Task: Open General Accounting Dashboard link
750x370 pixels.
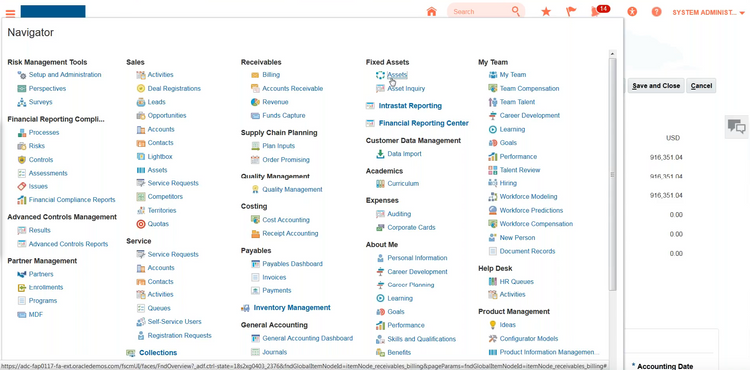Action: pyautogui.click(x=308, y=338)
